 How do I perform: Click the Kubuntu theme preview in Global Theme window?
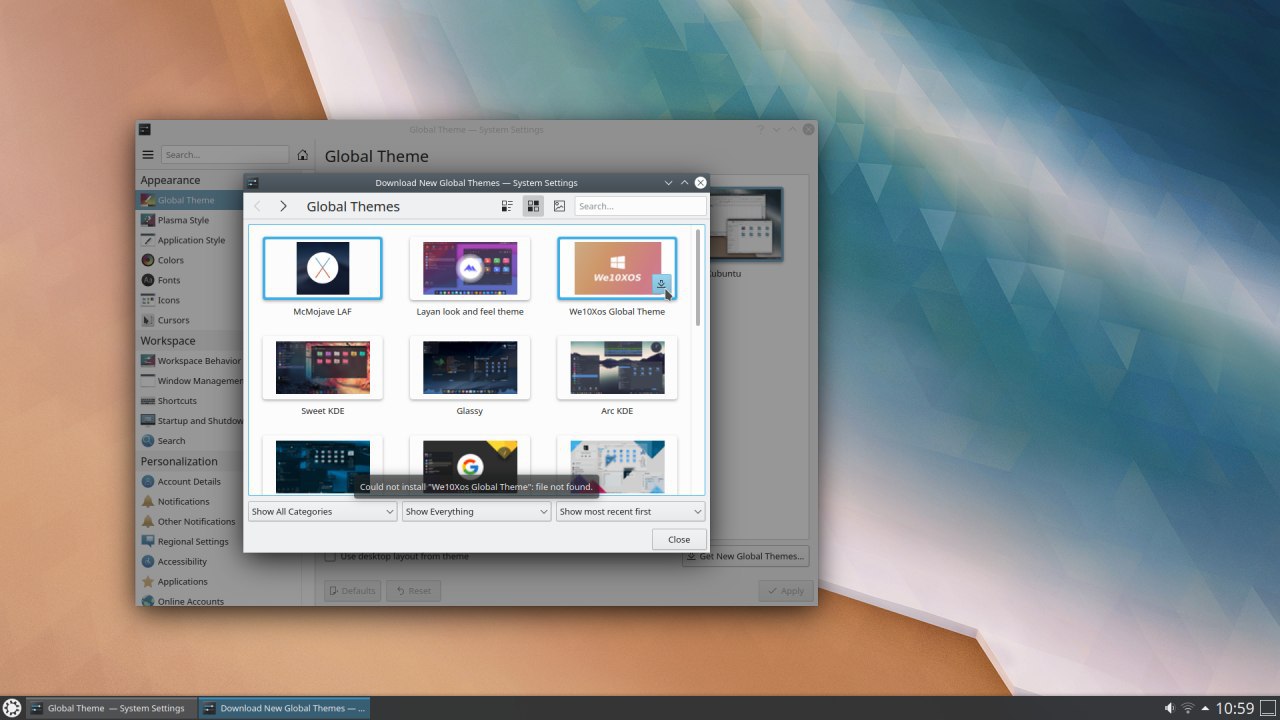(747, 225)
